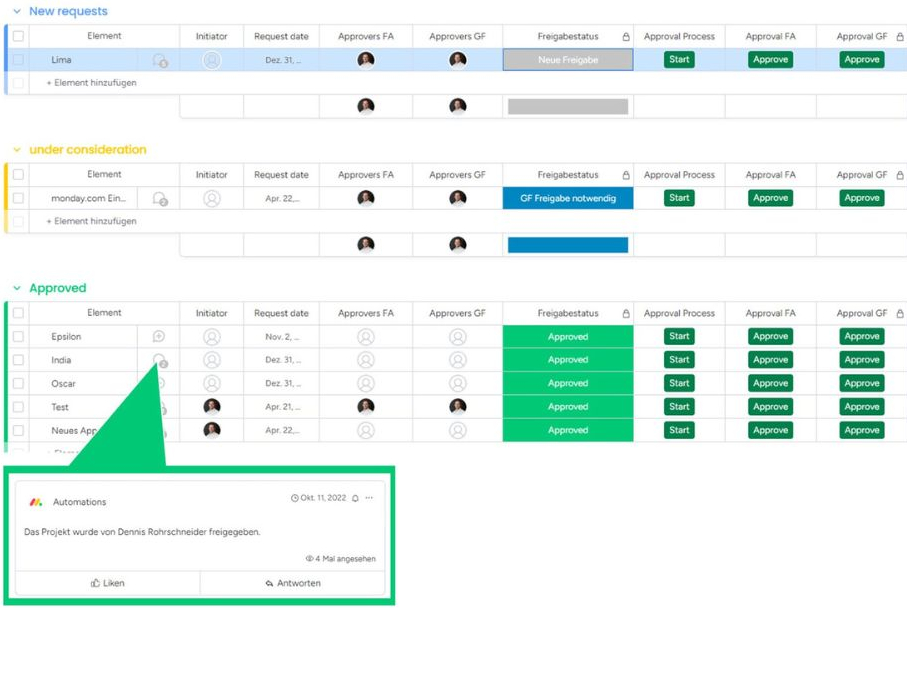Click Liken on the Automations update

coord(107,584)
